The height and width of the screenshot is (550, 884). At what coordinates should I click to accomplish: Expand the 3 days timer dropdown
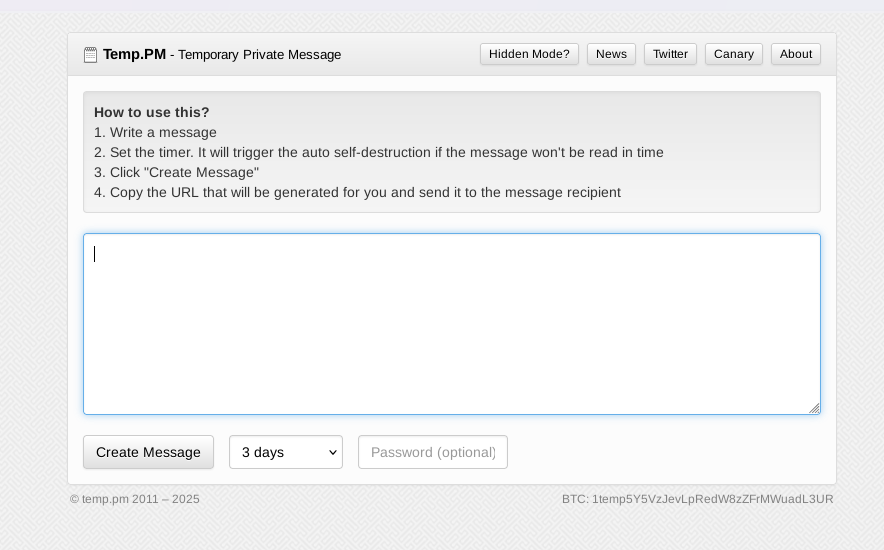[x=286, y=452]
